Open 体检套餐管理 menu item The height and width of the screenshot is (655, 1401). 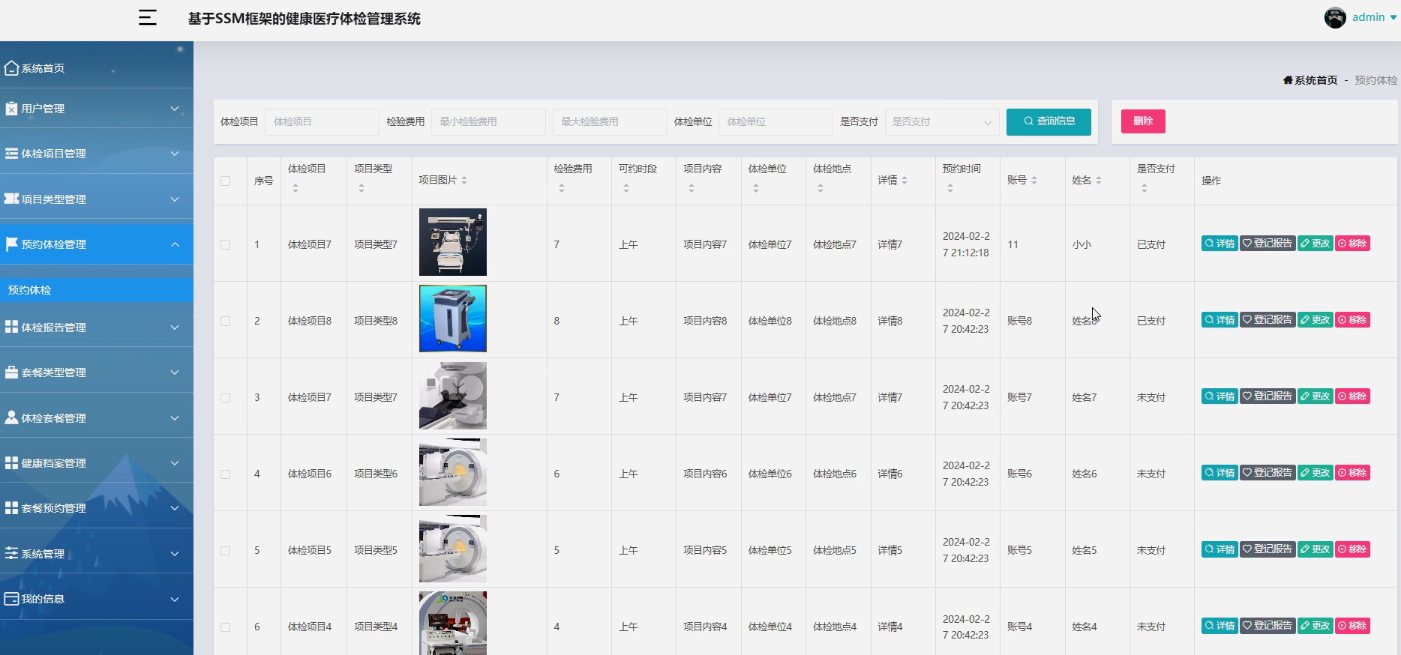coord(97,418)
